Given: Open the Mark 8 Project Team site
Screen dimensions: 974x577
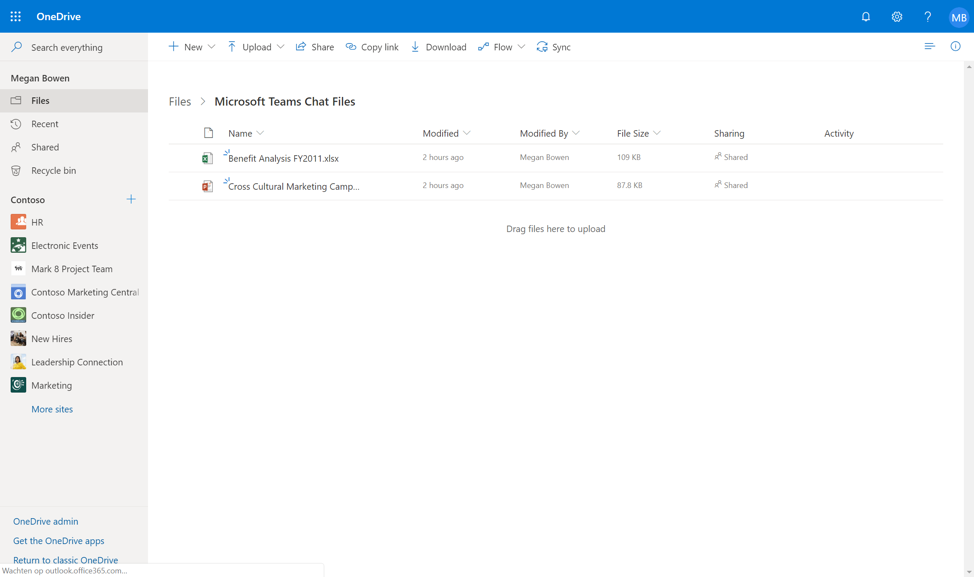Looking at the screenshot, I should tap(72, 269).
